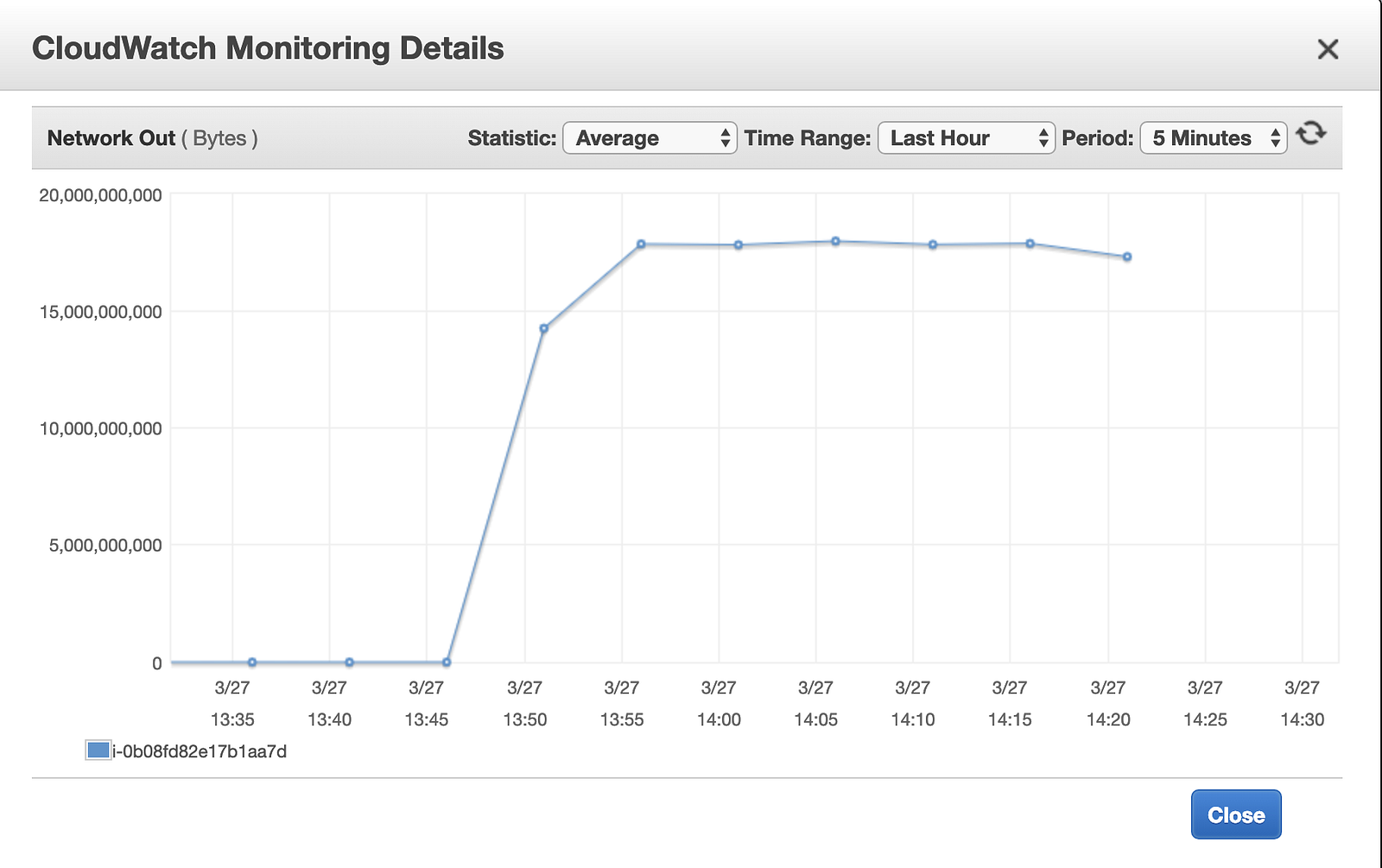Viewport: 1382px width, 868px height.
Task: Close the CloudWatch Monitoring Details dialog with X
Action: point(1328,49)
